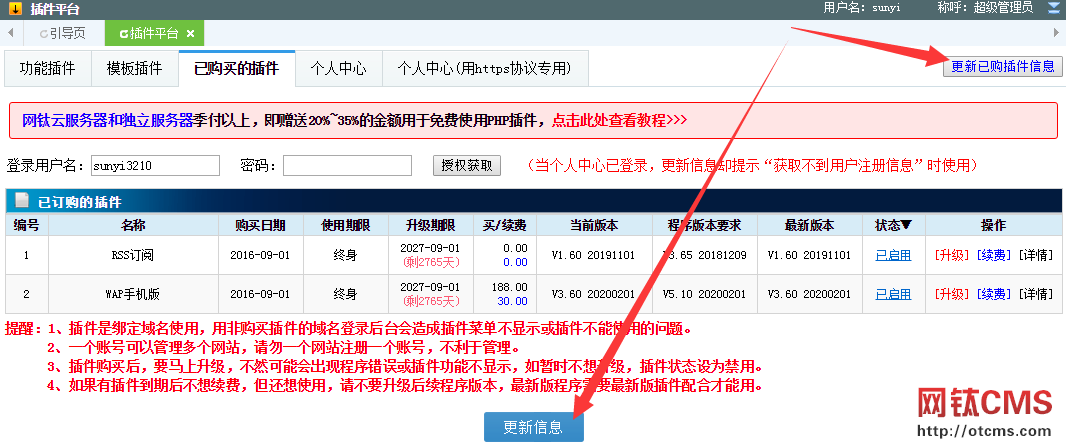Open the 网钛云服务器 link
Screen dimensions: 1066x447
pyautogui.click(x=65, y=121)
